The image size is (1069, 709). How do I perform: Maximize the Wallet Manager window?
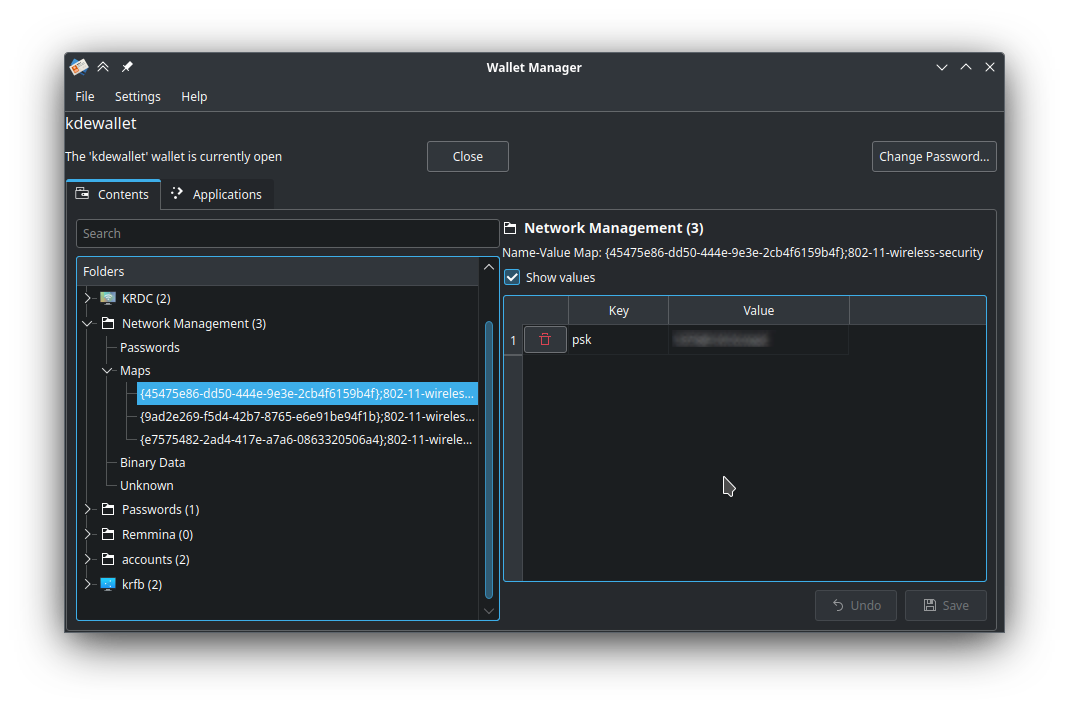(x=966, y=67)
